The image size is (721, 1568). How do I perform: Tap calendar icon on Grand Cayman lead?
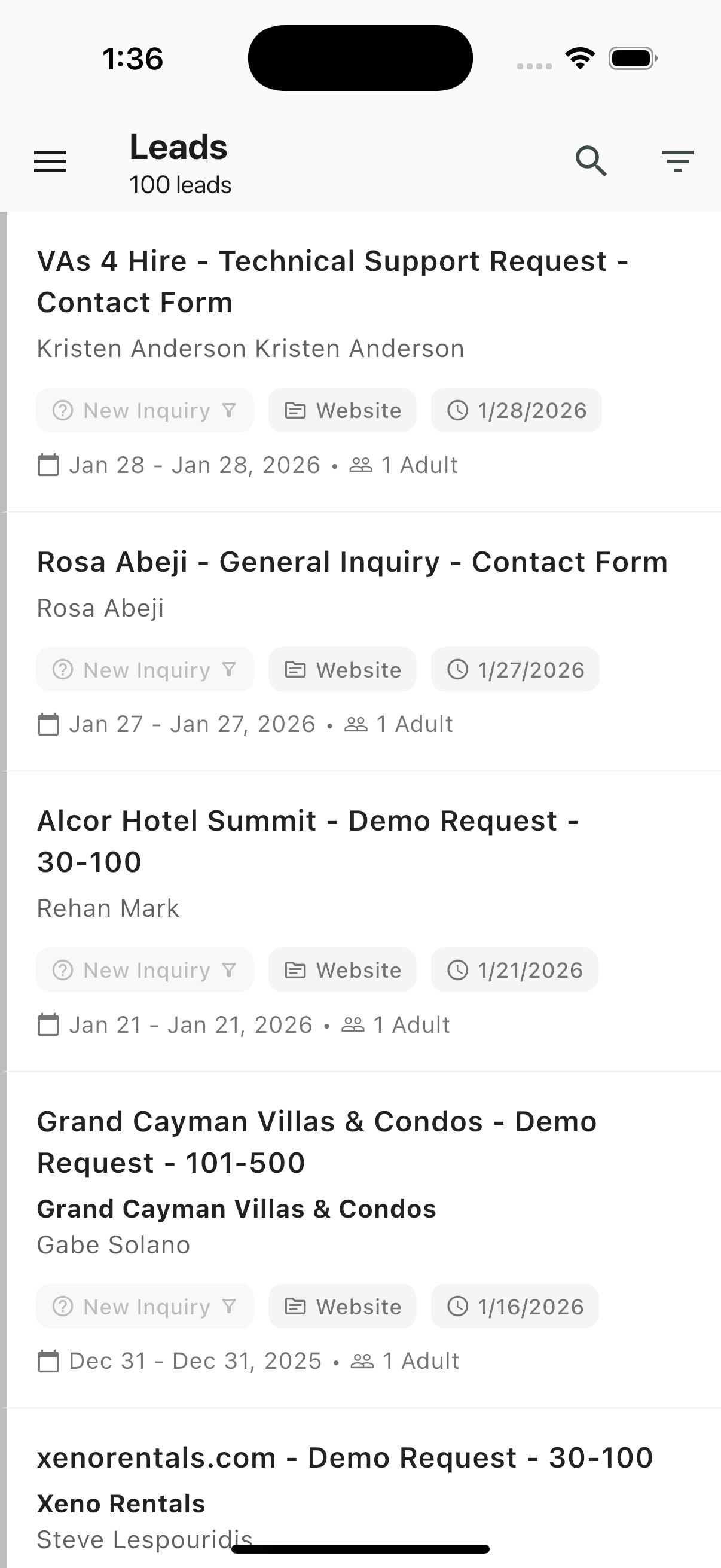[x=48, y=1361]
